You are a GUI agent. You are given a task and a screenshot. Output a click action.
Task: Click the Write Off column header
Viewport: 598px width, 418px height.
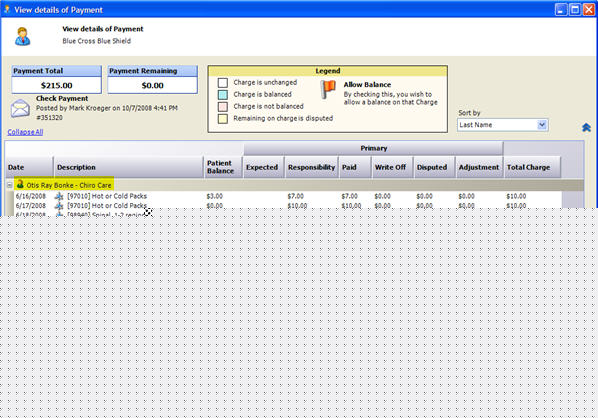[392, 167]
